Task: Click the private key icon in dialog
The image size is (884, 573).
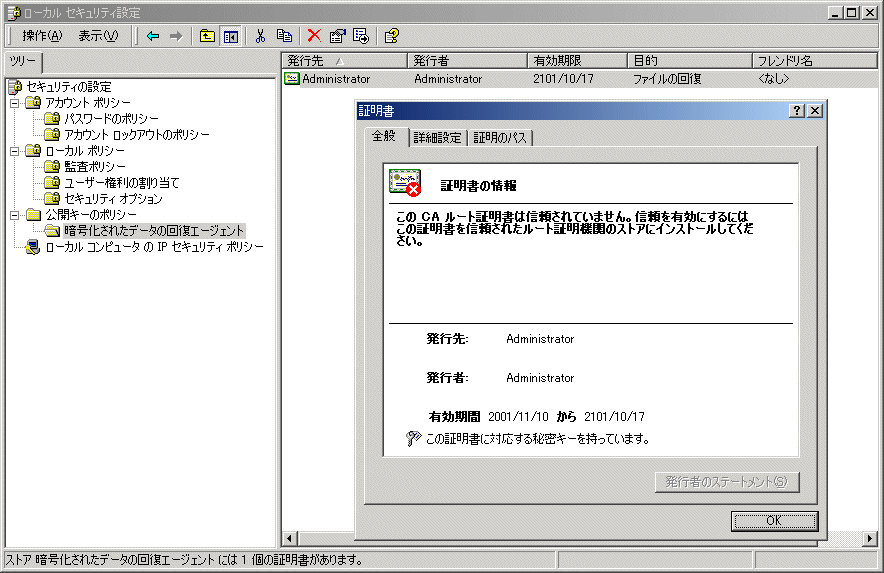Action: point(413,438)
